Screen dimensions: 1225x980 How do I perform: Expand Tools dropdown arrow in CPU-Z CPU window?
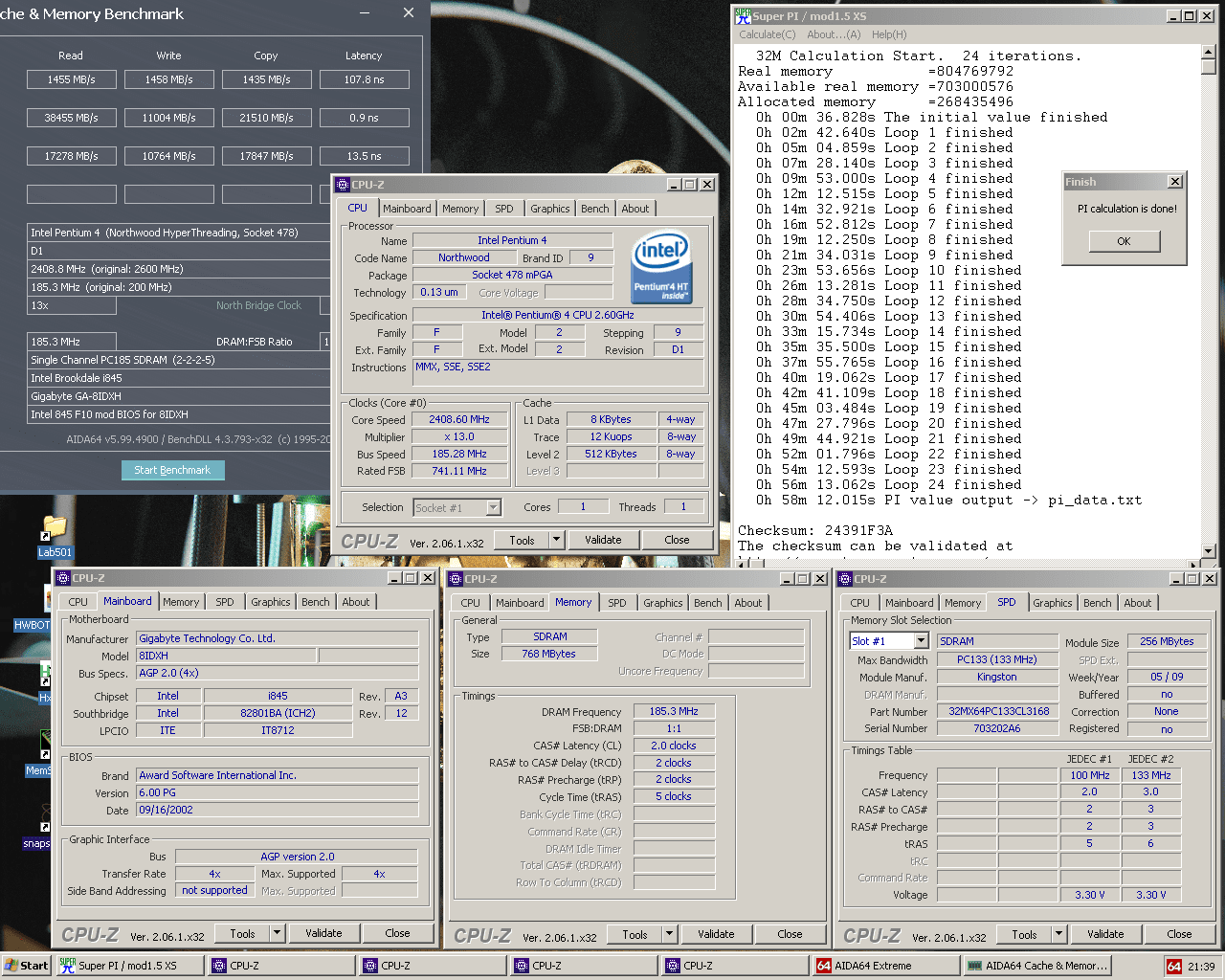556,540
